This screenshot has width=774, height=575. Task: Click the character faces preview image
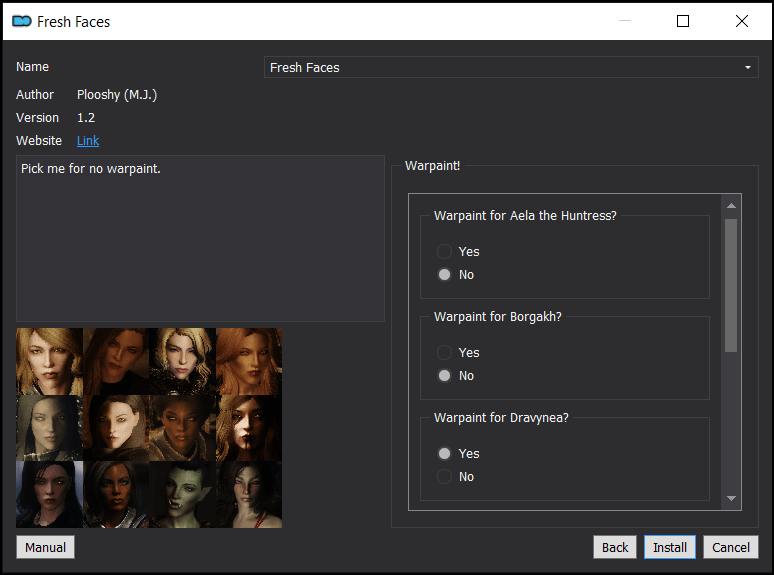click(x=149, y=428)
